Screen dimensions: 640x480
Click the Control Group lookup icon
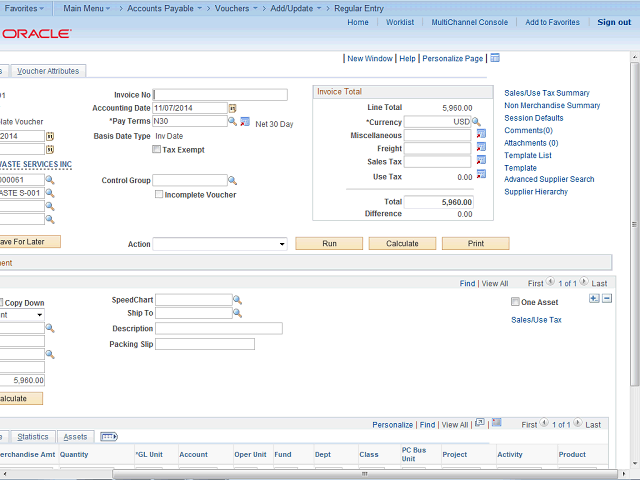(x=232, y=181)
